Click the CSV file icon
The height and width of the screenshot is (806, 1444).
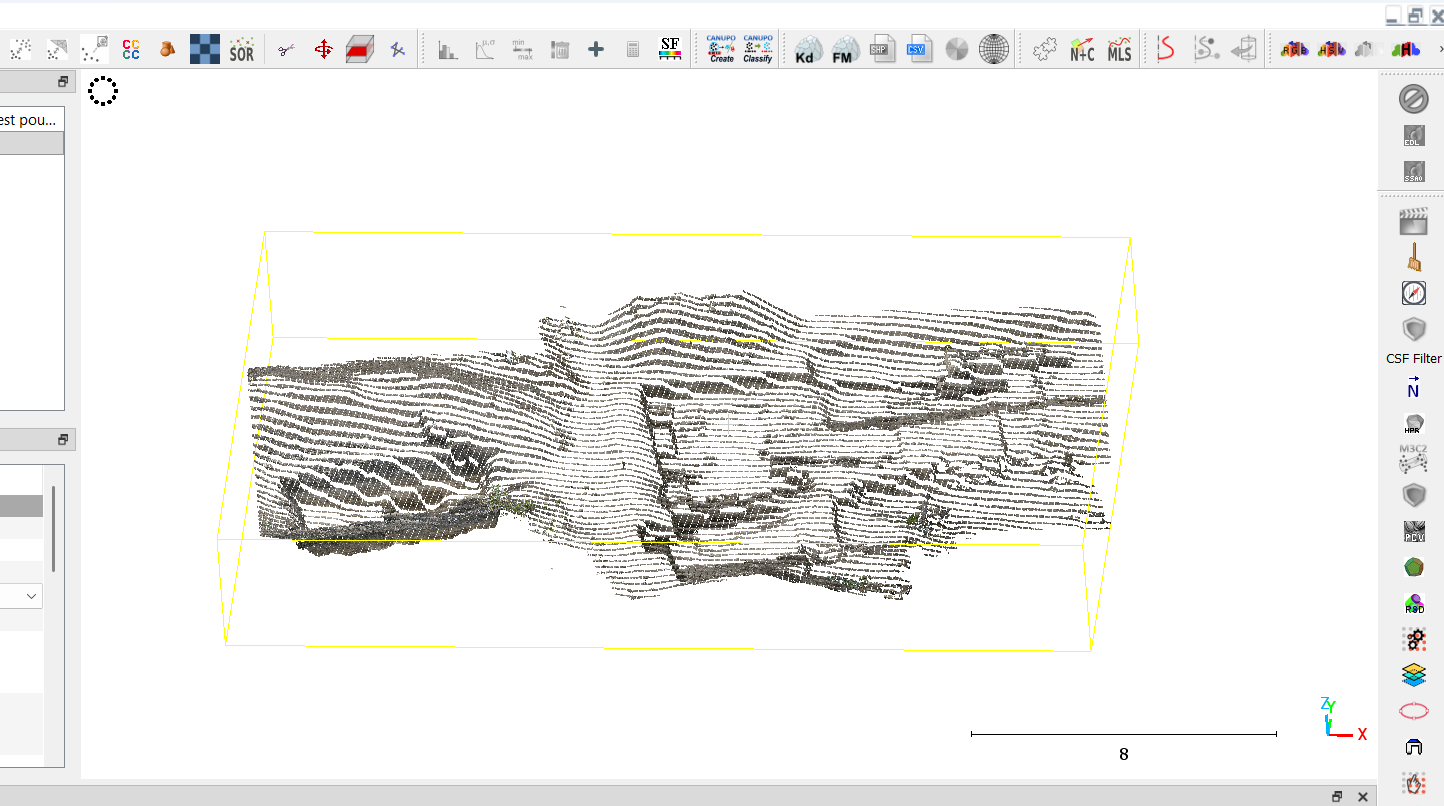coord(917,49)
